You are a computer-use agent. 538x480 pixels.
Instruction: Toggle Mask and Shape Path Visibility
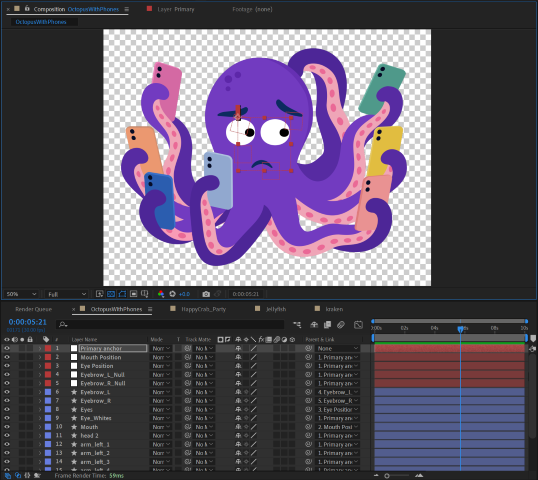point(122,294)
